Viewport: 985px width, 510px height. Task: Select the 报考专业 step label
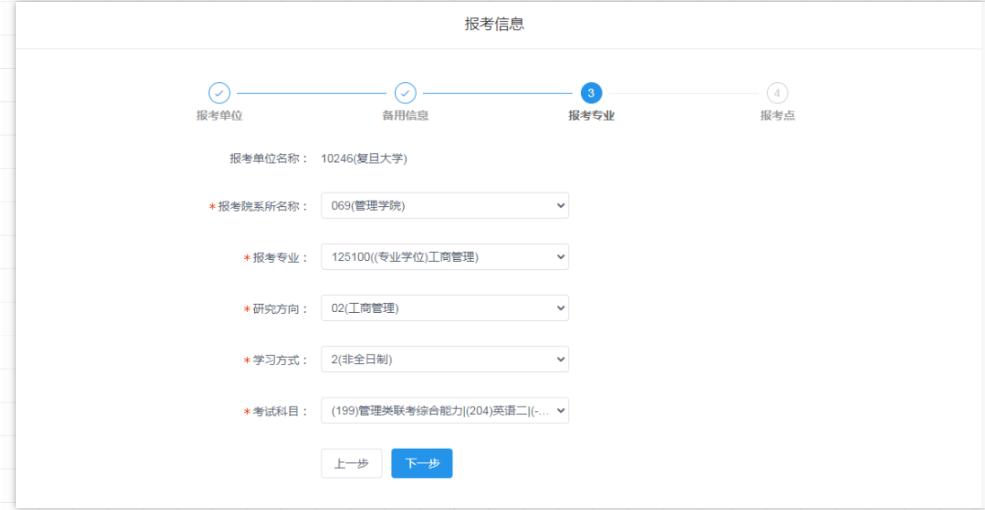pyautogui.click(x=591, y=116)
